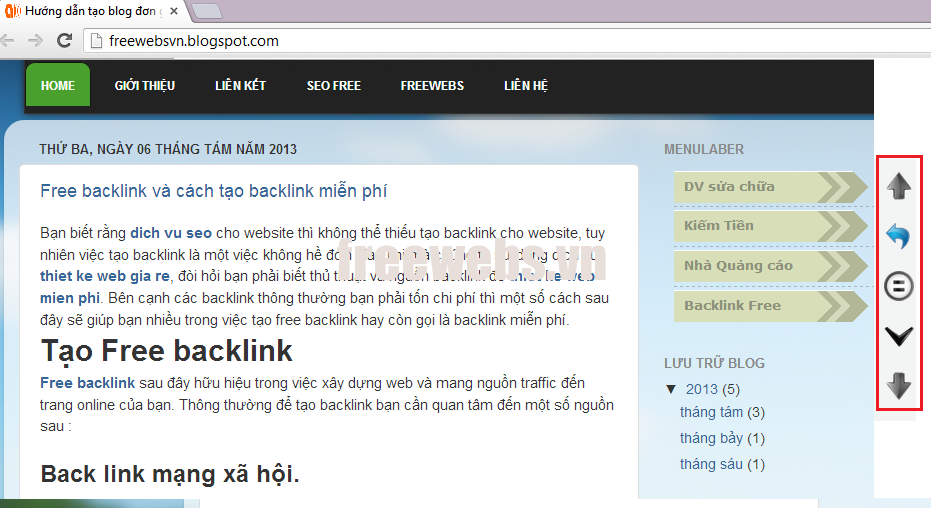Open the Backlink Free label

(732, 305)
